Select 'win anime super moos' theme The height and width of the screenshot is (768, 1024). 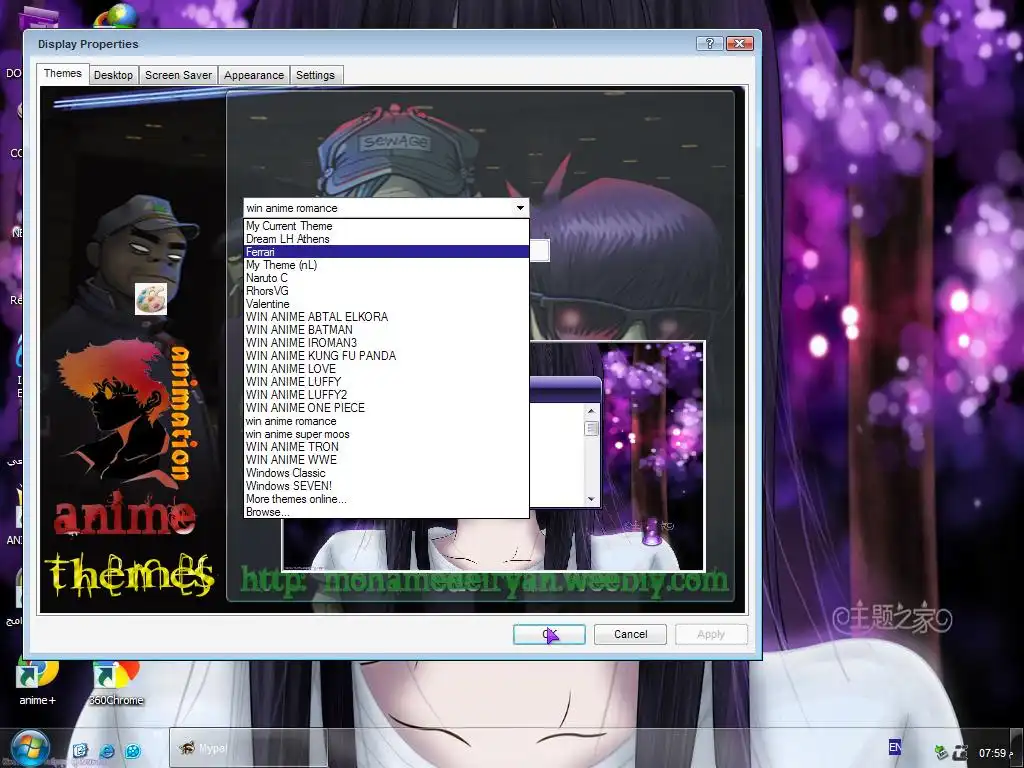386,434
